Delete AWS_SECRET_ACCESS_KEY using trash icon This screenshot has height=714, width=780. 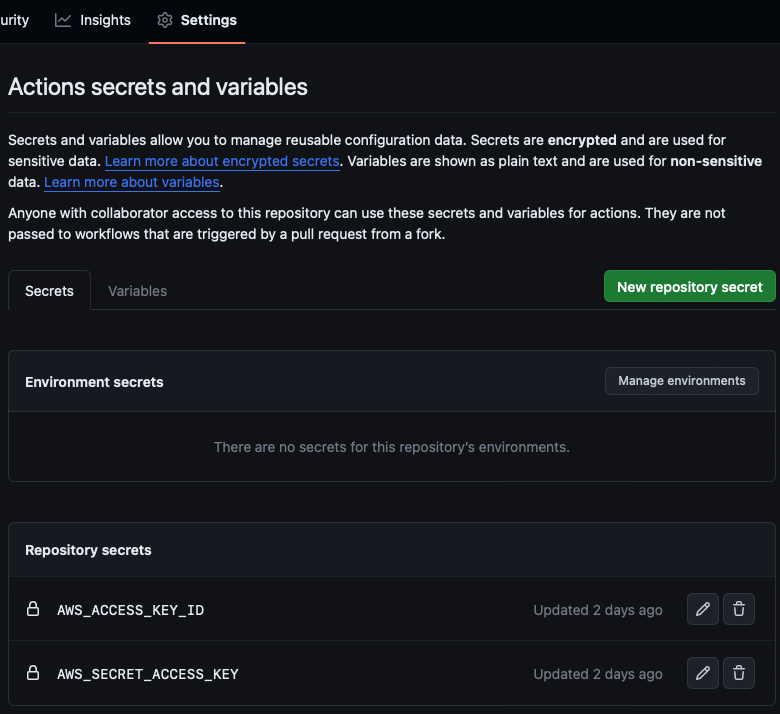[x=739, y=673]
